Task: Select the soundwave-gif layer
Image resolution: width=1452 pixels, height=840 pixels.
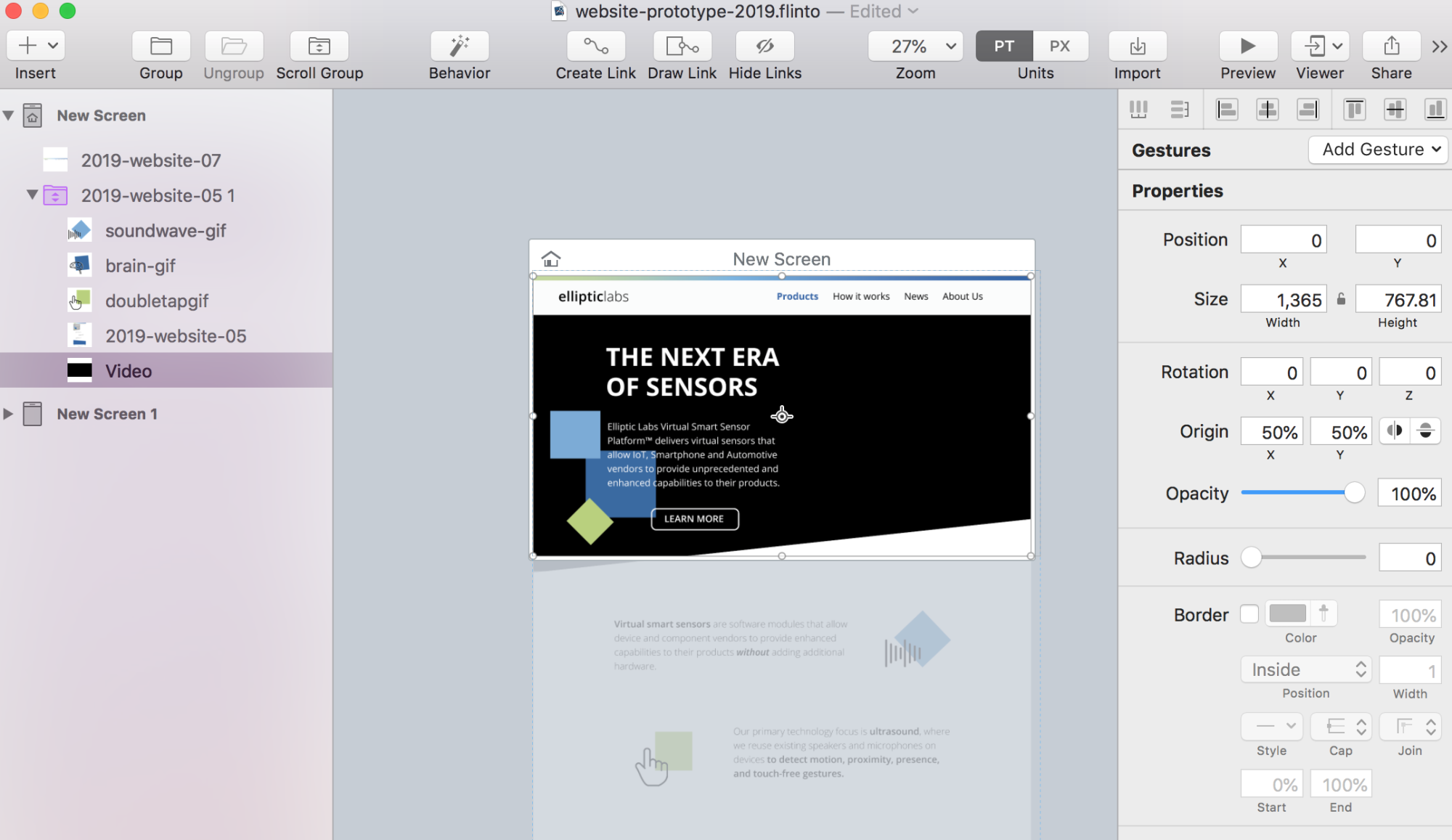Action: click(x=166, y=230)
